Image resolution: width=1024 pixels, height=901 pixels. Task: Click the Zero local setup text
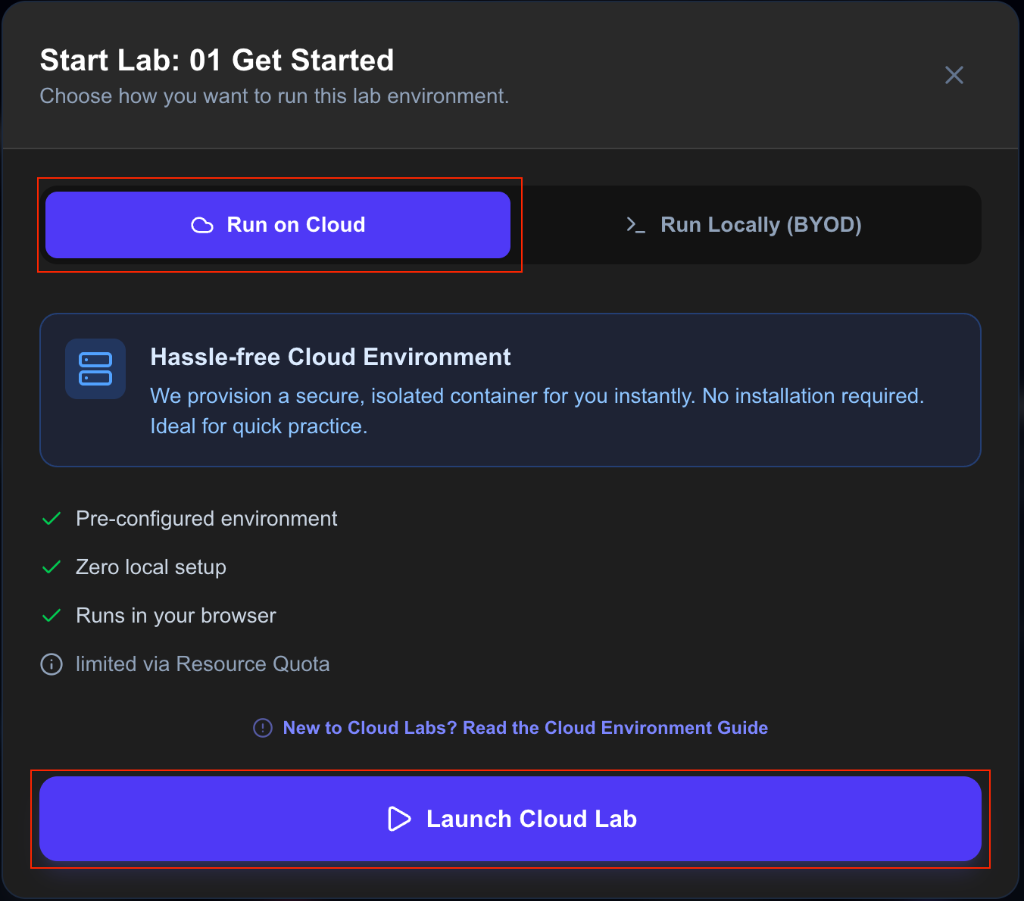pyautogui.click(x=151, y=567)
